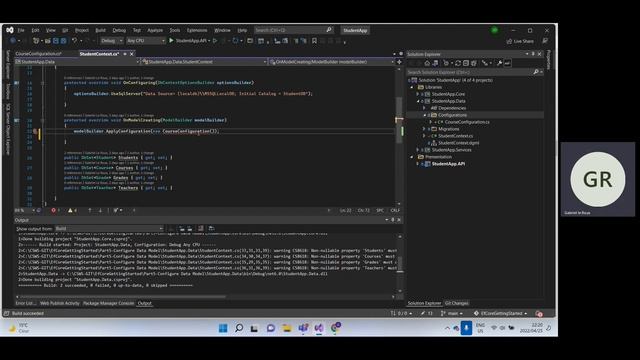640x360 pixels.
Task: Open the Any CPU platform dropdown
Action: click(x=145, y=41)
